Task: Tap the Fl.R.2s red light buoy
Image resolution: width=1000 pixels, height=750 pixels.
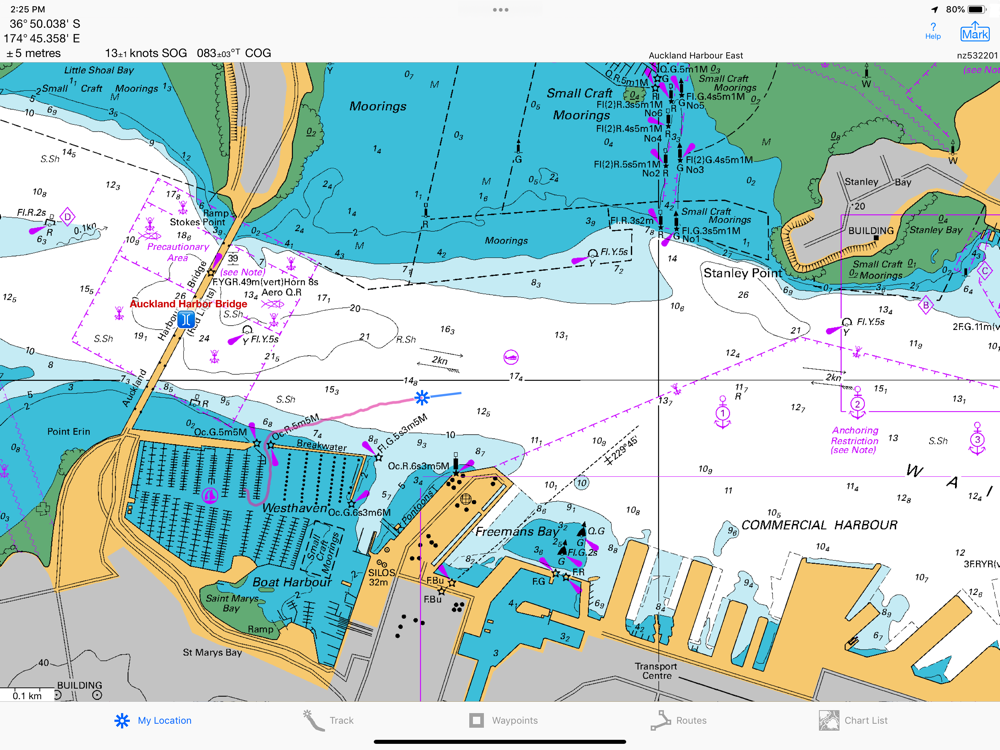Action: (x=50, y=225)
